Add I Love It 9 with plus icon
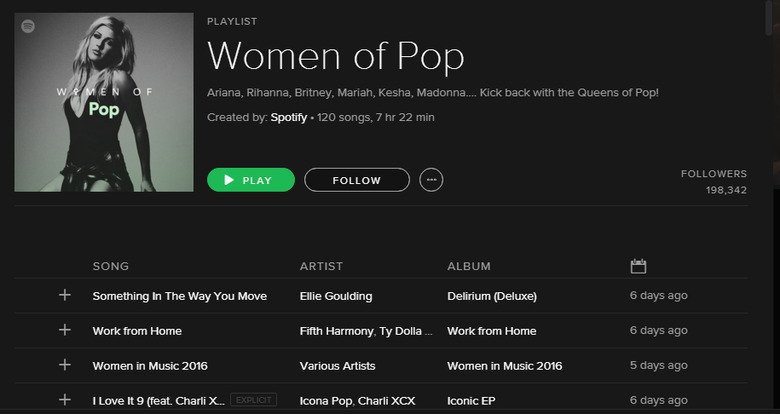Viewport: 780px width, 414px height. tap(65, 400)
